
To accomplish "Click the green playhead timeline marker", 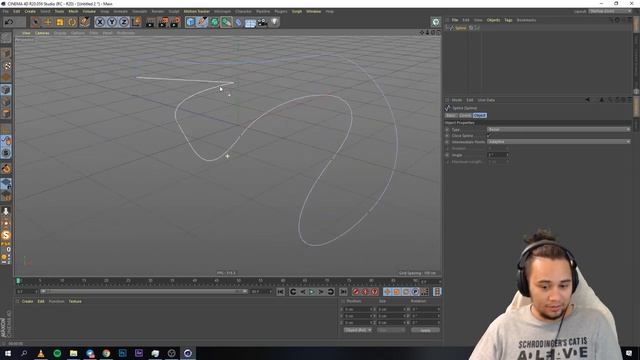I will 18,281.
